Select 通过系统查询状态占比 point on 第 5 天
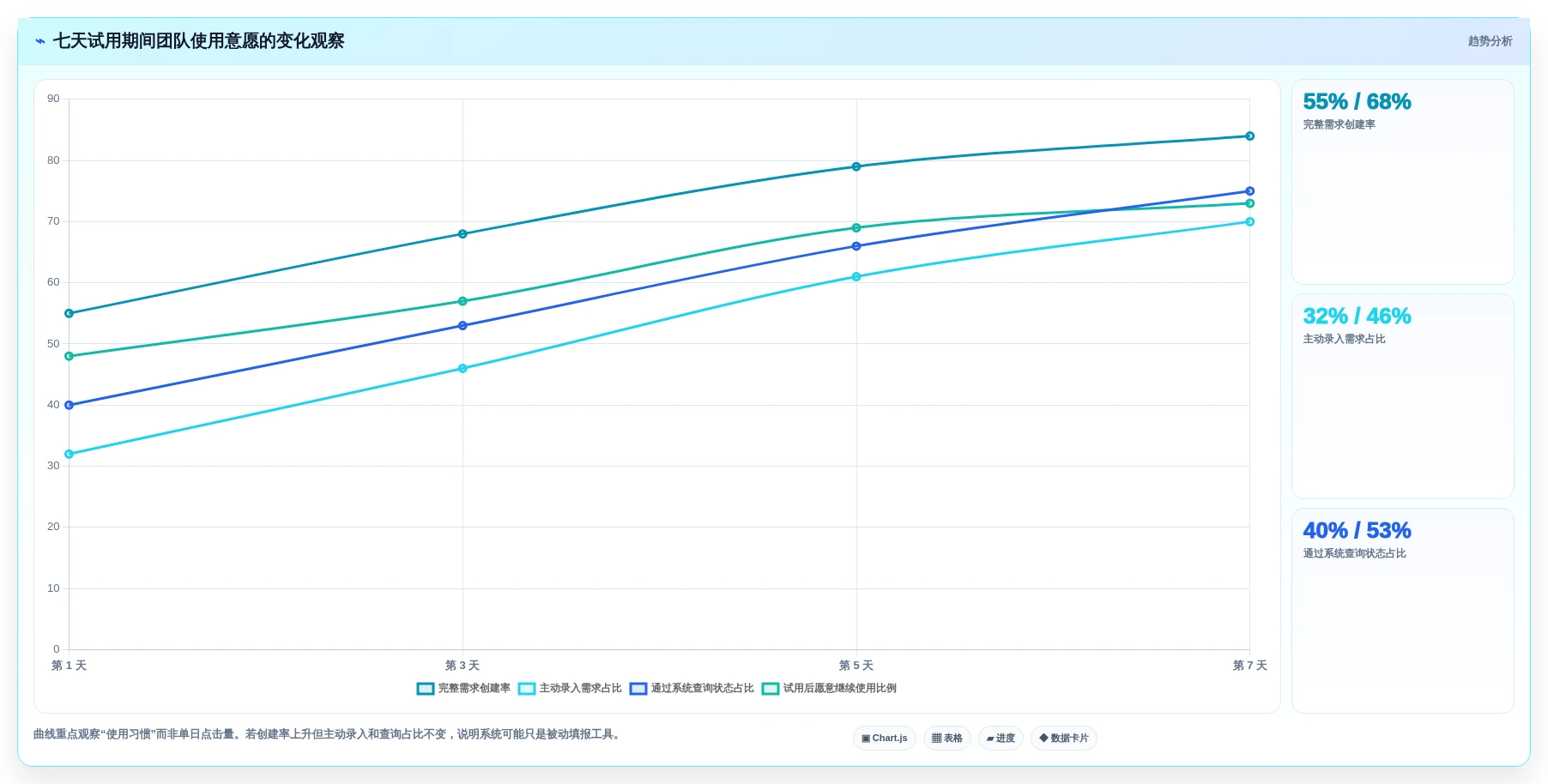 tap(856, 246)
